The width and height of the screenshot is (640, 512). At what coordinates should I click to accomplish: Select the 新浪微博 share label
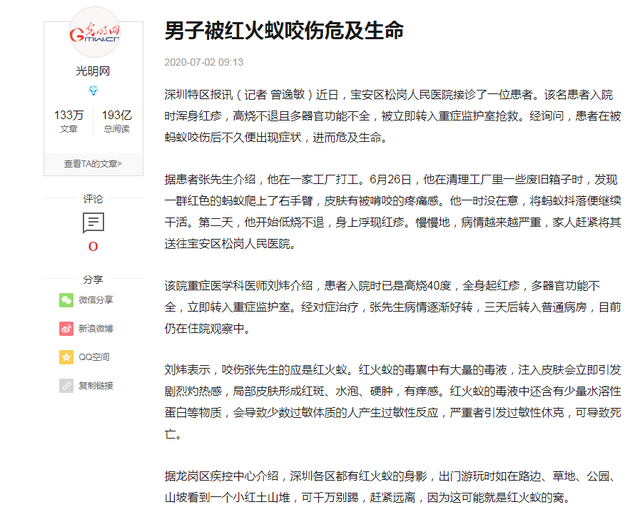click(x=96, y=329)
